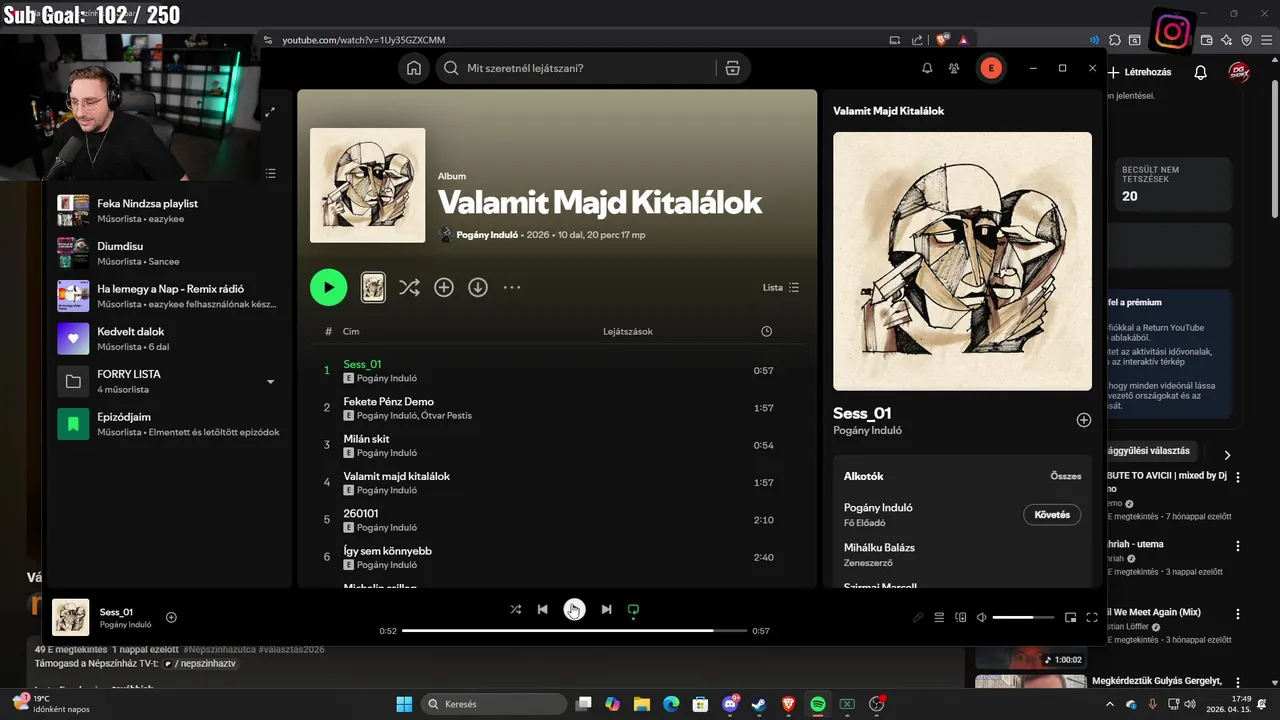
Task: Click the duration clock column header
Action: pos(766,331)
